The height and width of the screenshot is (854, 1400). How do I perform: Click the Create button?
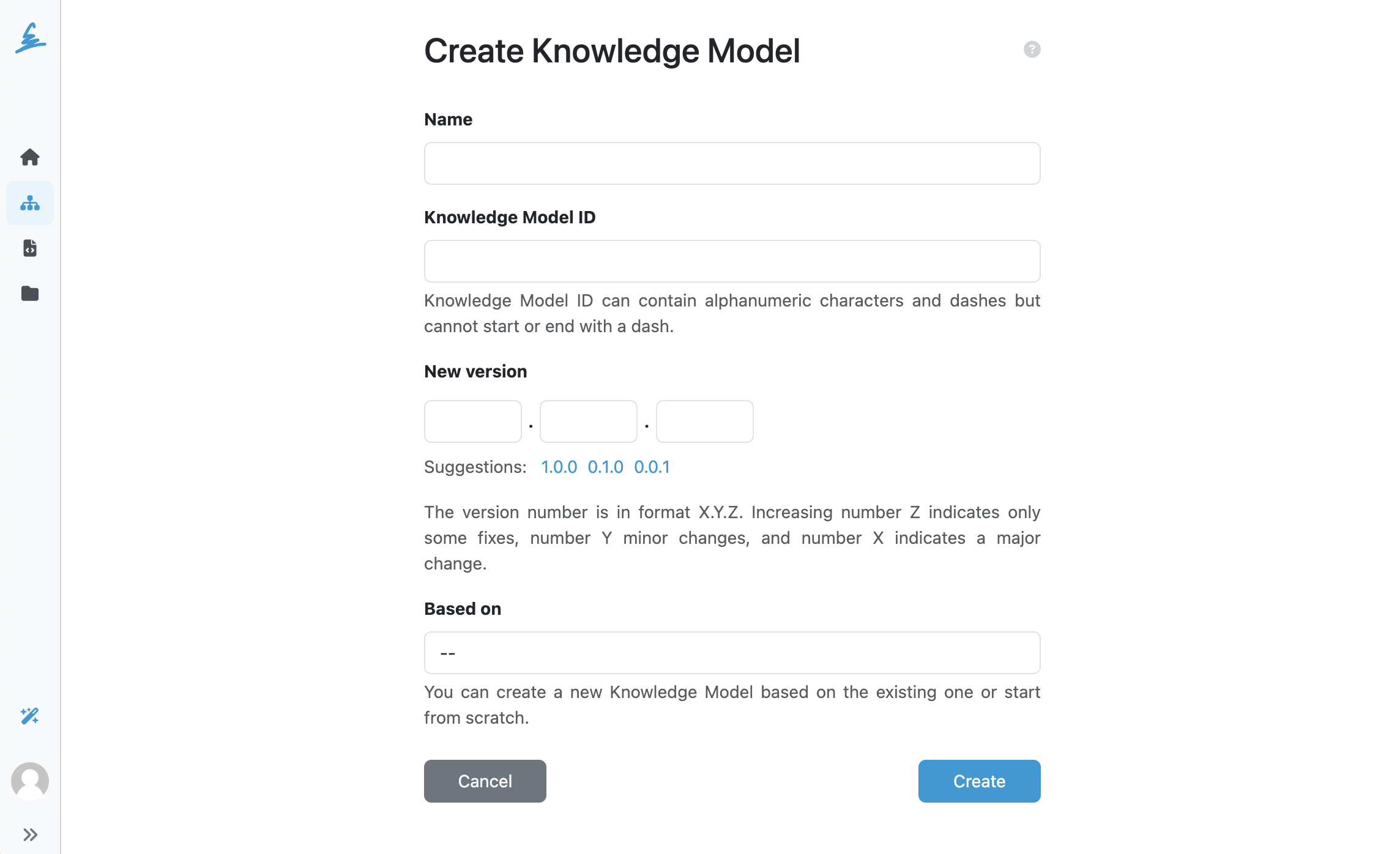pyautogui.click(x=978, y=781)
